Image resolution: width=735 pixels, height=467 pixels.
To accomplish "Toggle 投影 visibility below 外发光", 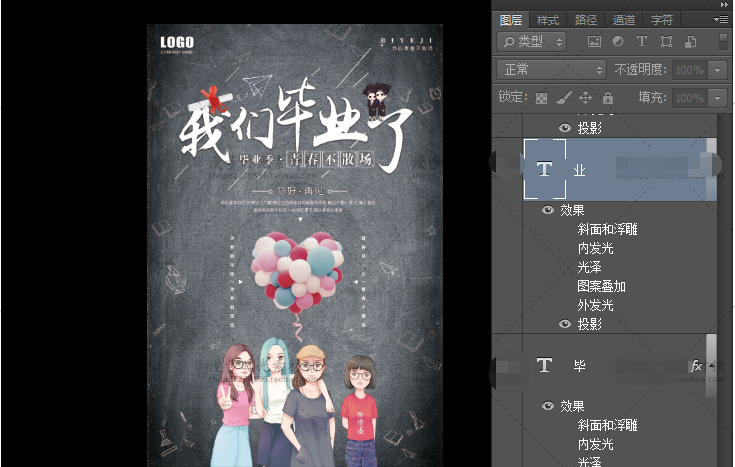I will (565, 324).
